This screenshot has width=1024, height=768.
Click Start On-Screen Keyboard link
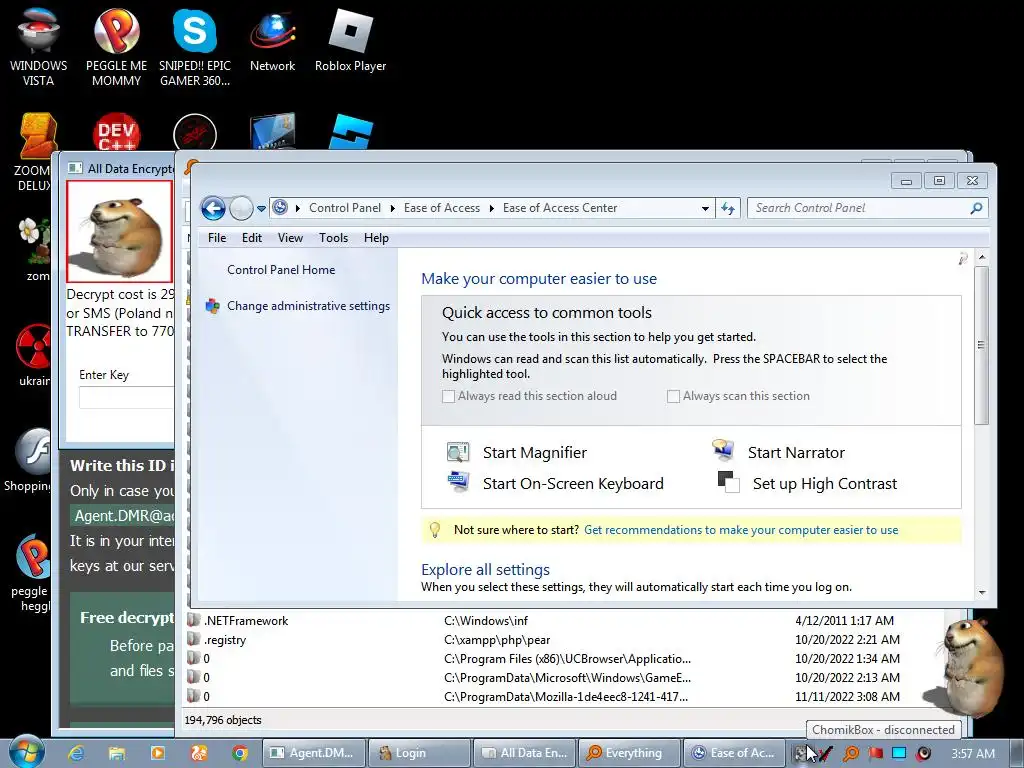[573, 483]
